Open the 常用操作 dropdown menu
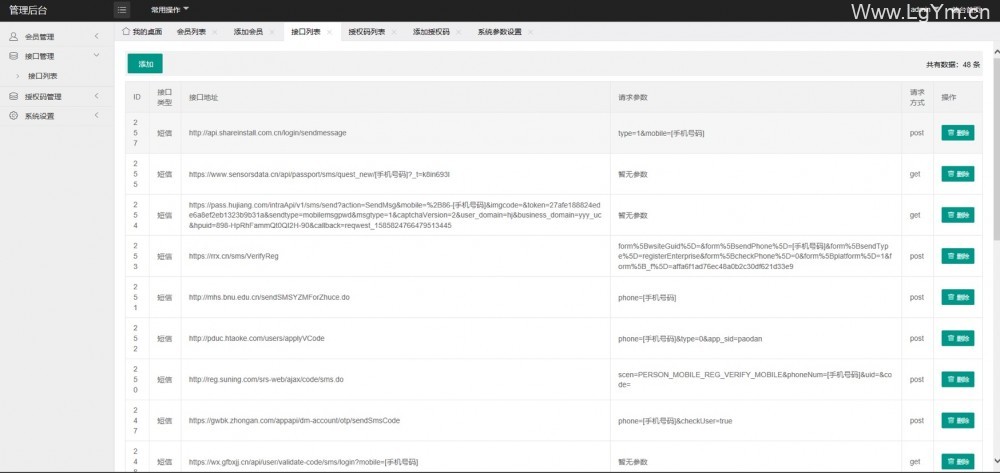The height and width of the screenshot is (473, 1000). point(170,10)
